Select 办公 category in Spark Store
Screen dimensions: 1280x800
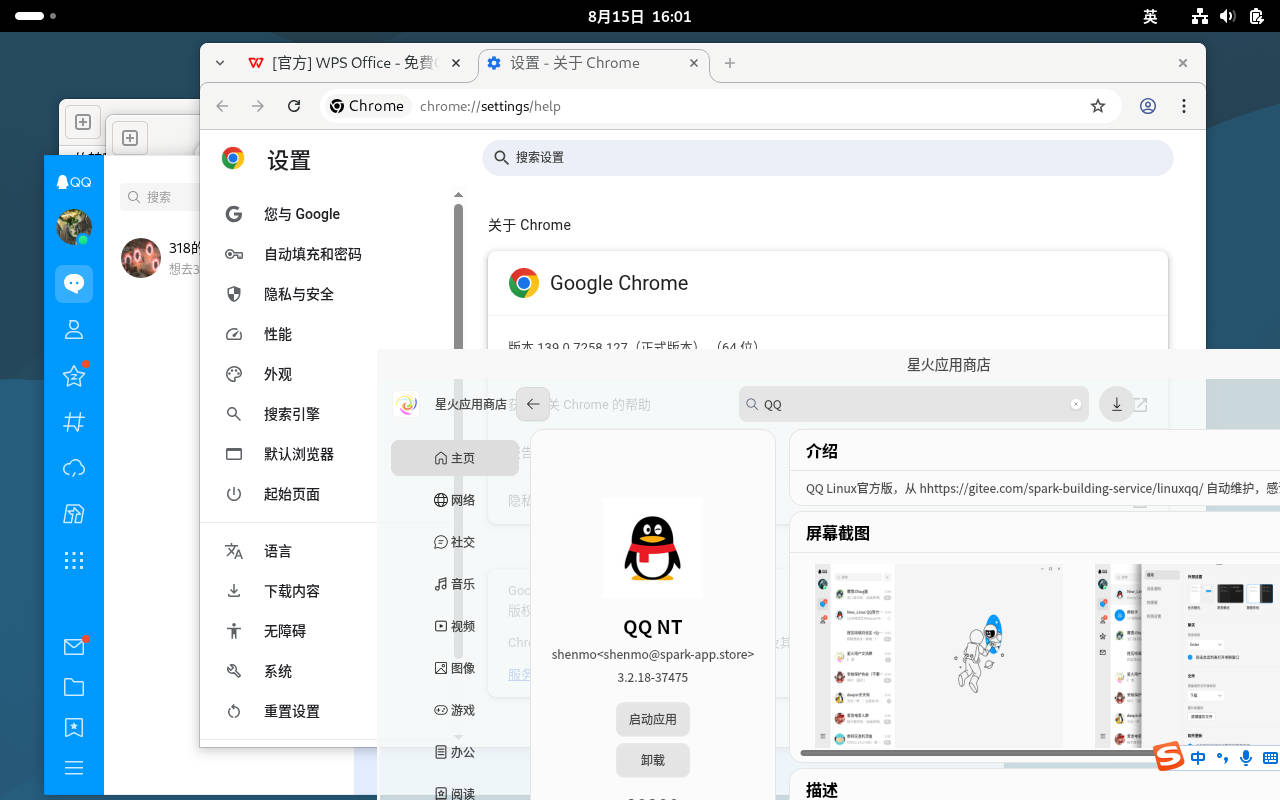(x=455, y=752)
